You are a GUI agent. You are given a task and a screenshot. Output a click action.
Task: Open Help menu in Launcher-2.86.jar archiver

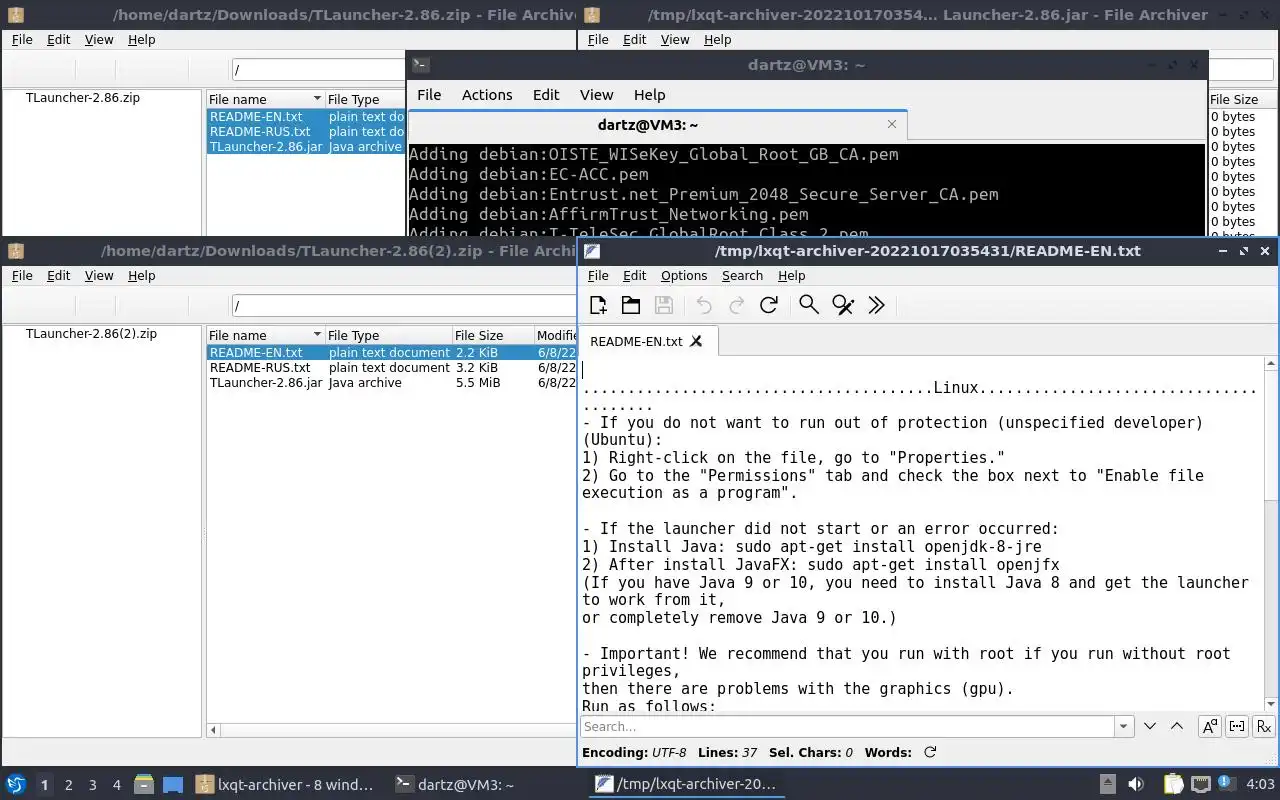click(718, 40)
